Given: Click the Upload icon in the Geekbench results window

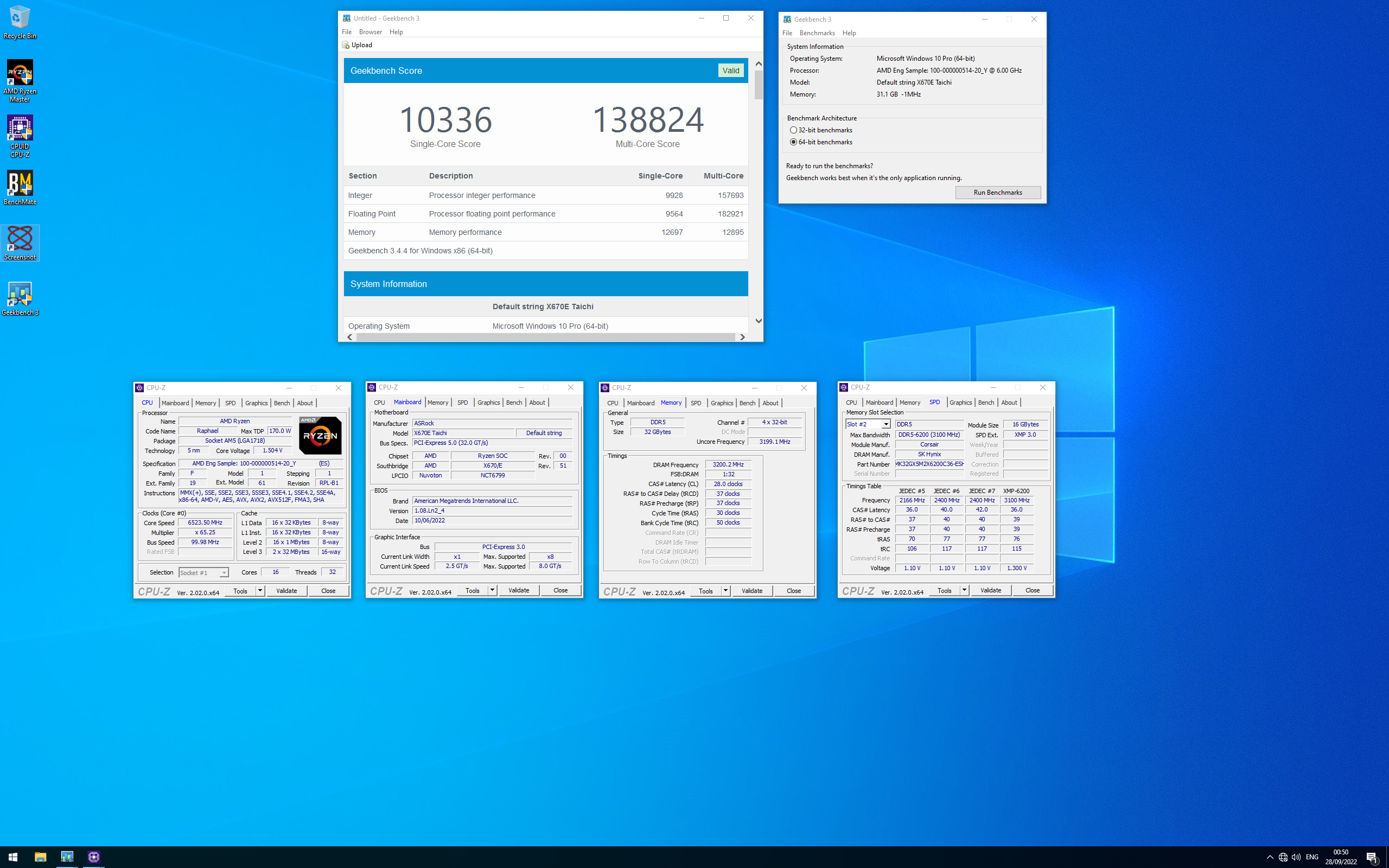Looking at the screenshot, I should [346, 45].
